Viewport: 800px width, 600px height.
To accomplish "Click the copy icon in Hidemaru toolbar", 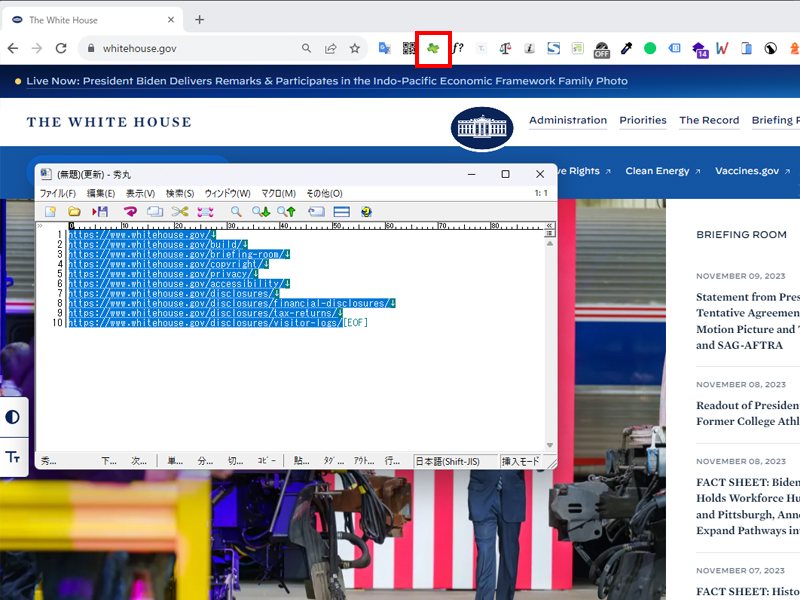I will 155,212.
